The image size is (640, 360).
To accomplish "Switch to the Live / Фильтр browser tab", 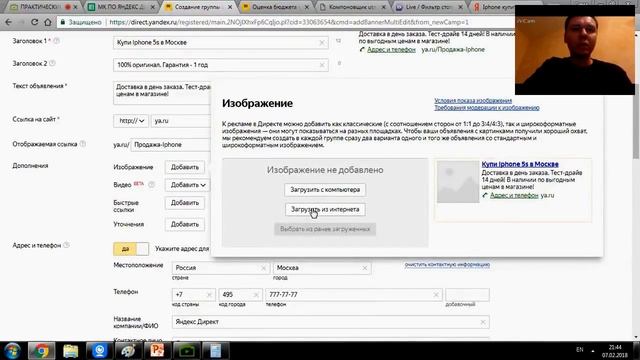I will click(428, 7).
